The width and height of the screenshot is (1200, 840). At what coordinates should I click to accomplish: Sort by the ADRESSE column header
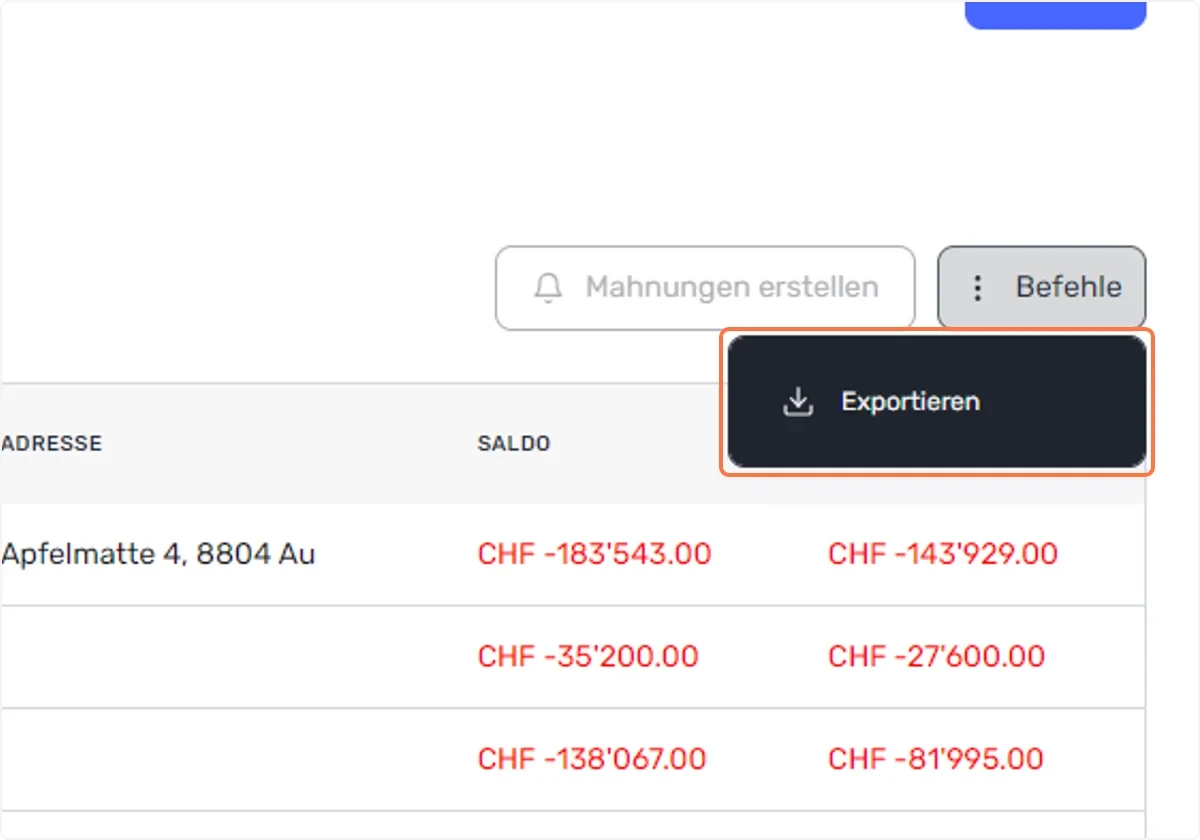pos(52,443)
